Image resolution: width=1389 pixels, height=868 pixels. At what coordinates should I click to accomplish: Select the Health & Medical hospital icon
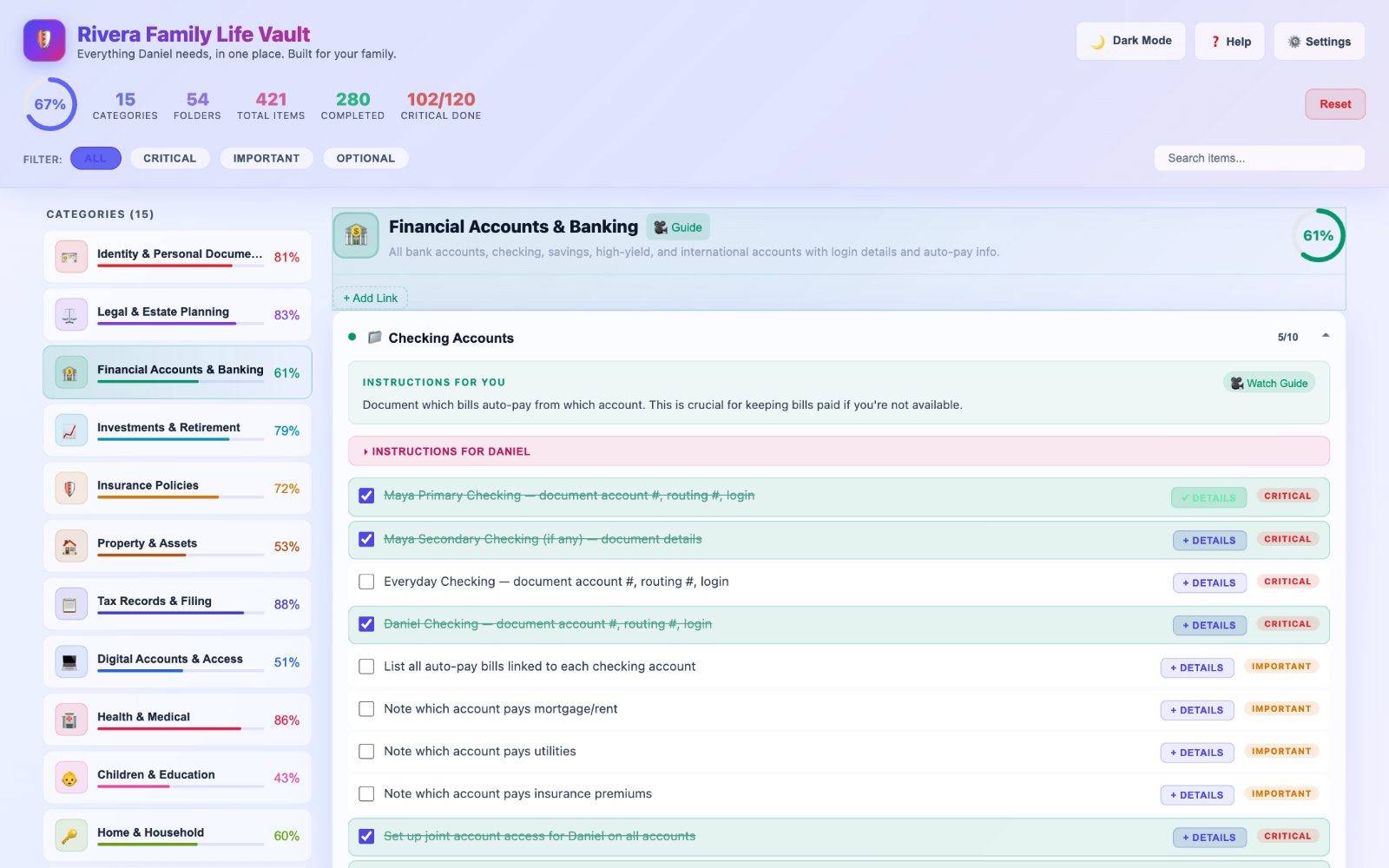tap(70, 720)
